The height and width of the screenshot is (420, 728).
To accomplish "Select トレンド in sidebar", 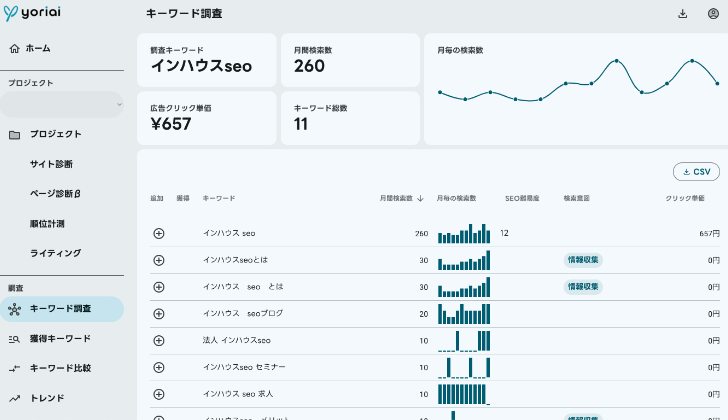I will pyautogui.click(x=47, y=398).
